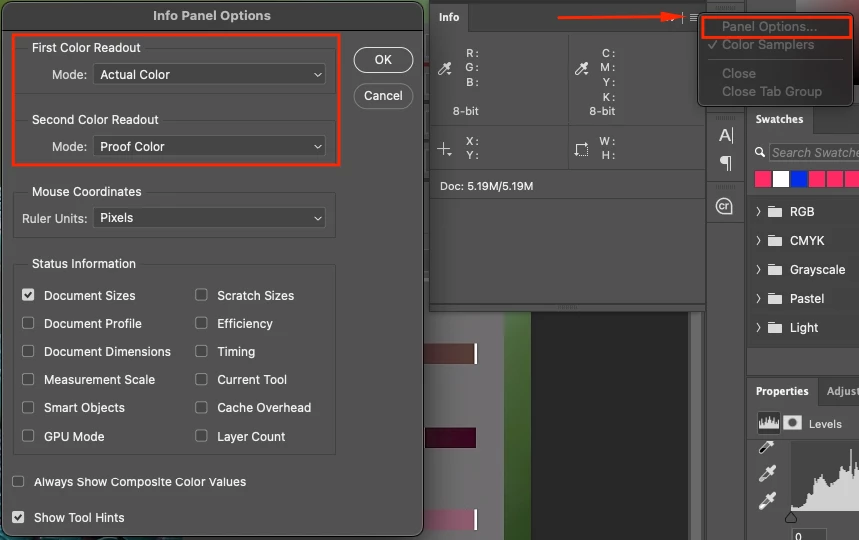The height and width of the screenshot is (540, 859).
Task: Click the crosshair coordinates icon in Info panel
Action: coord(444,149)
